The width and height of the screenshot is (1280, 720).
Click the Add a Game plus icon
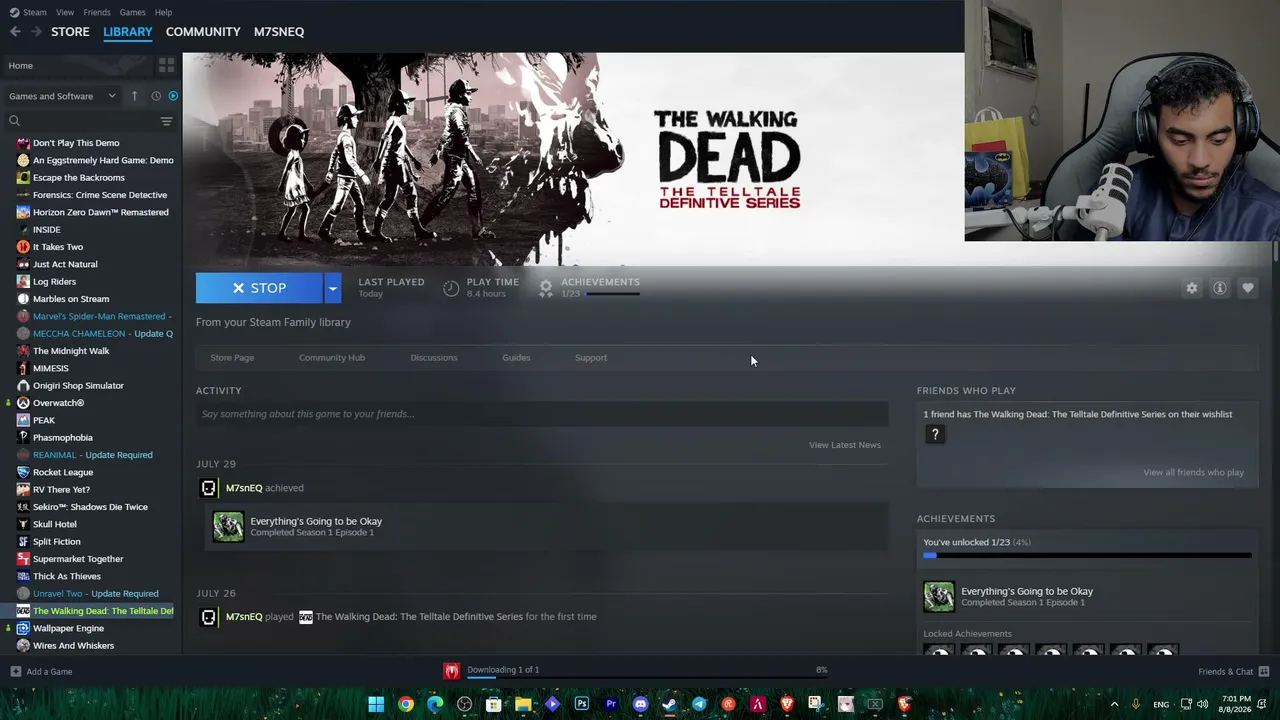(15, 672)
